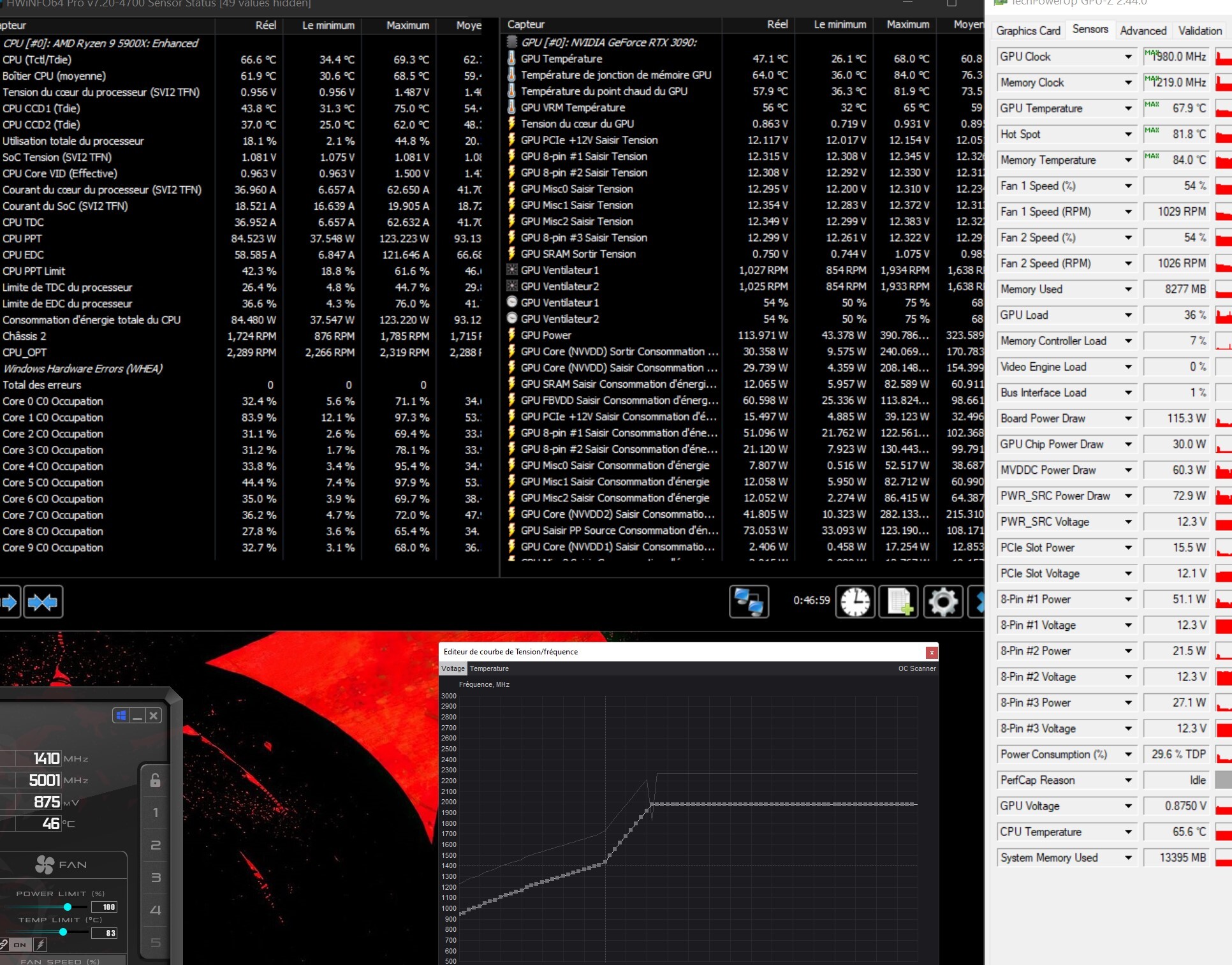
Task: Open the GPU Clock sensor dropdown
Action: coord(1128,57)
